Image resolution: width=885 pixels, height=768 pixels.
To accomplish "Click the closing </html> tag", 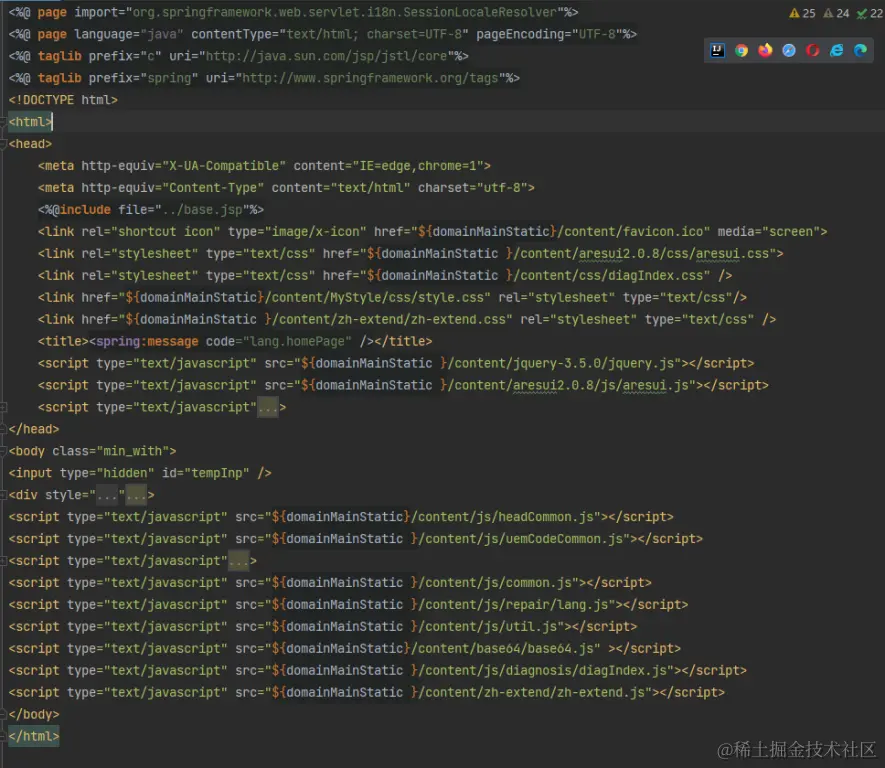I will (x=34, y=736).
